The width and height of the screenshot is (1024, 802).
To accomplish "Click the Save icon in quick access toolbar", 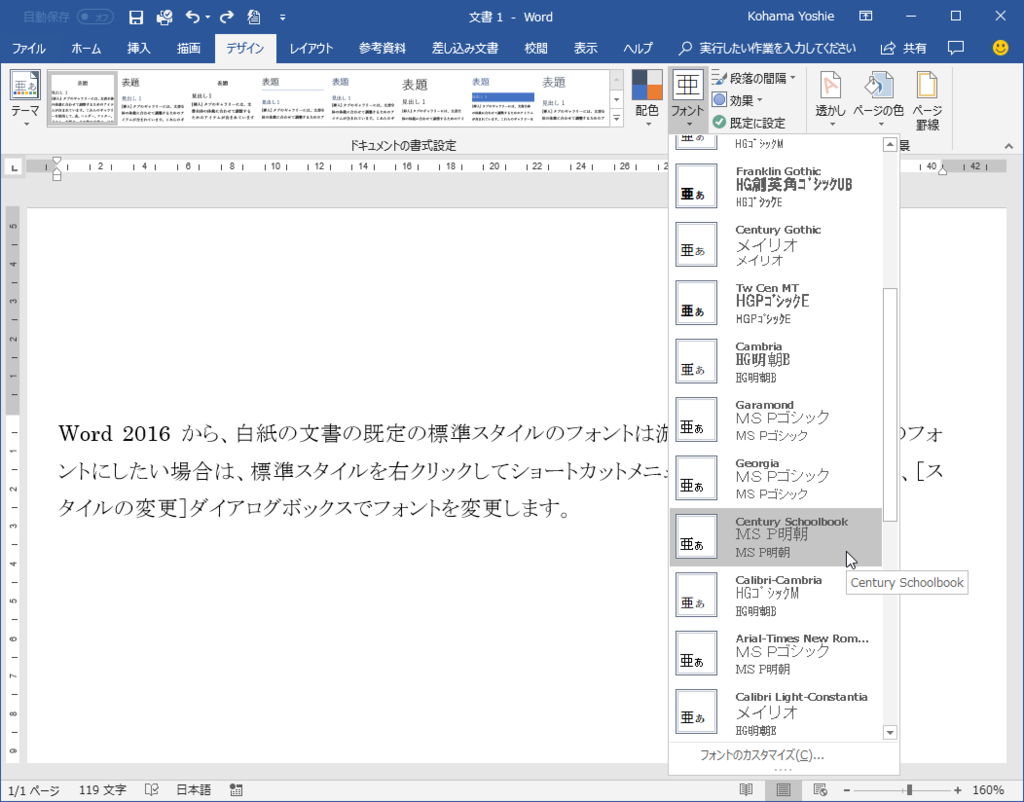I will pyautogui.click(x=136, y=18).
